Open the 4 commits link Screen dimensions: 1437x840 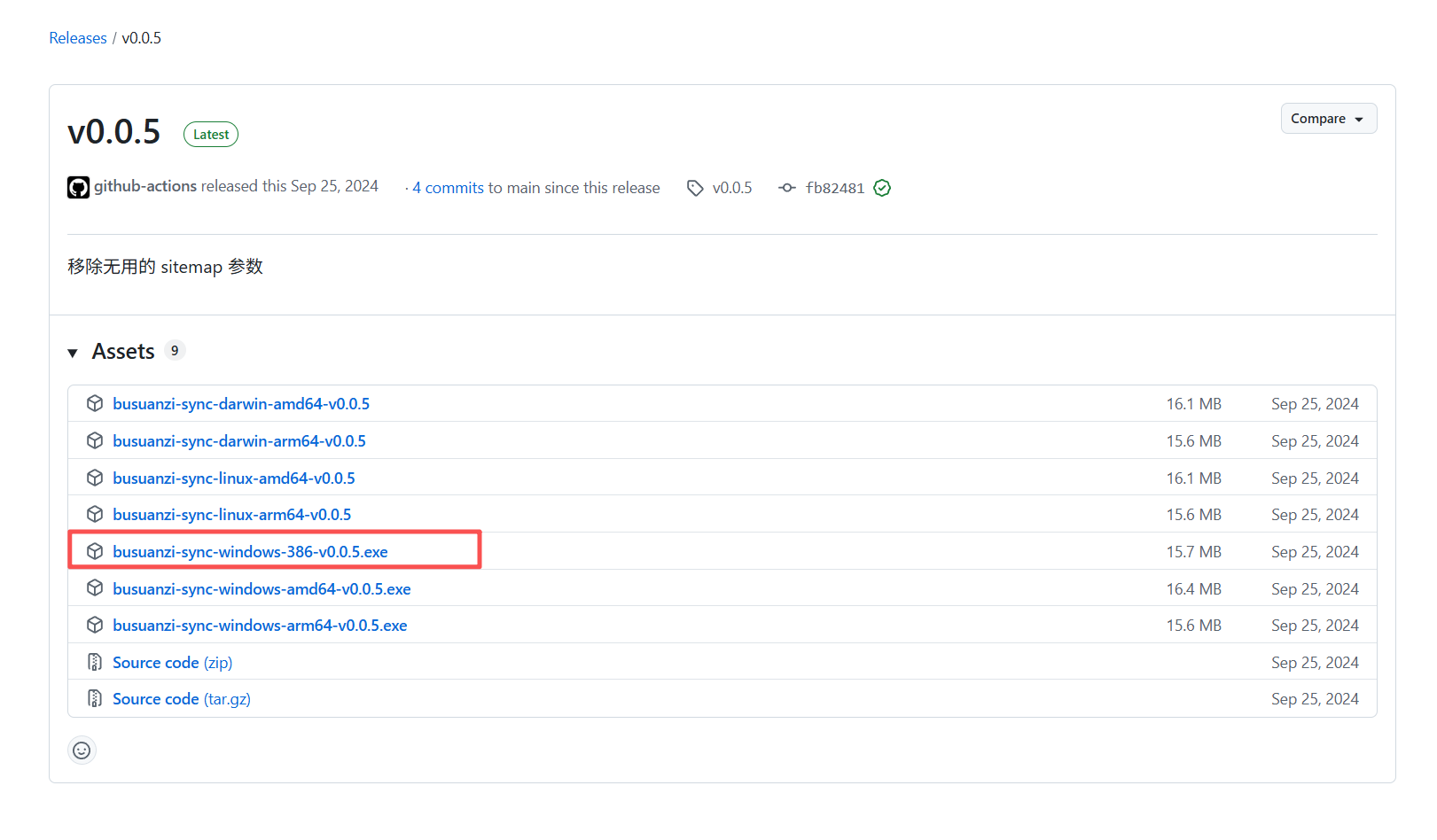448,188
